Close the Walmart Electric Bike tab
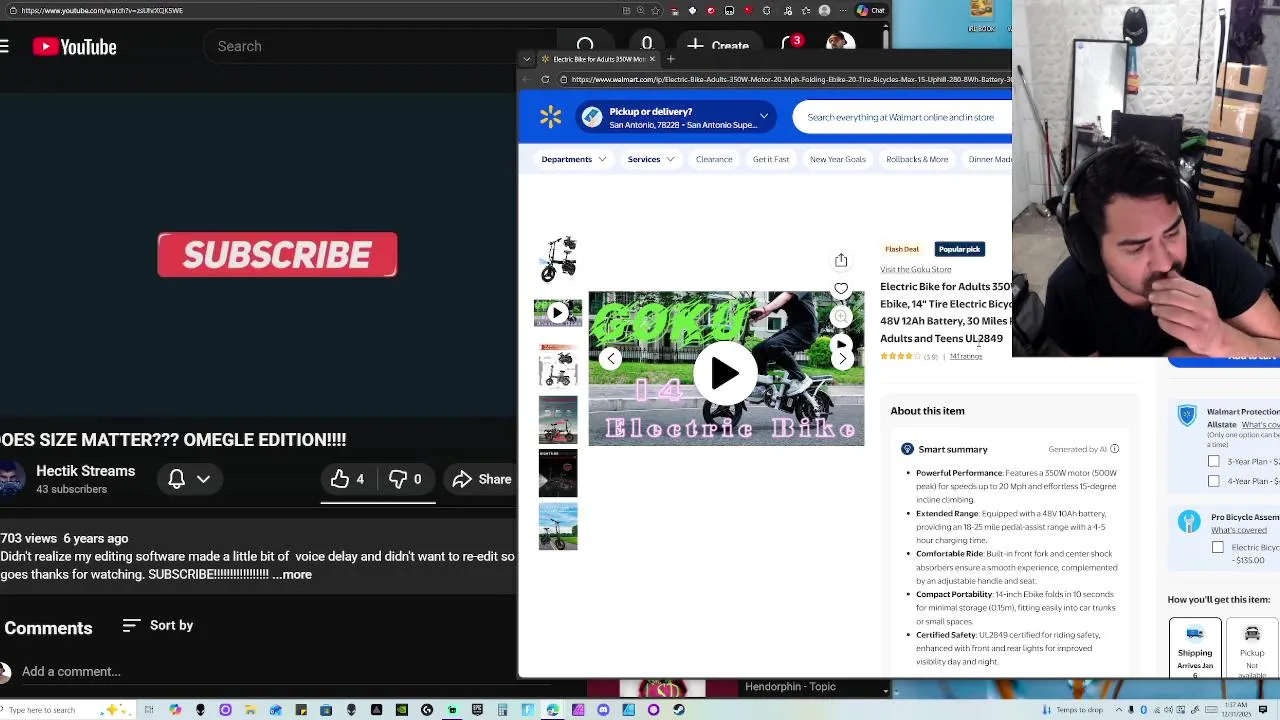 [652, 59]
